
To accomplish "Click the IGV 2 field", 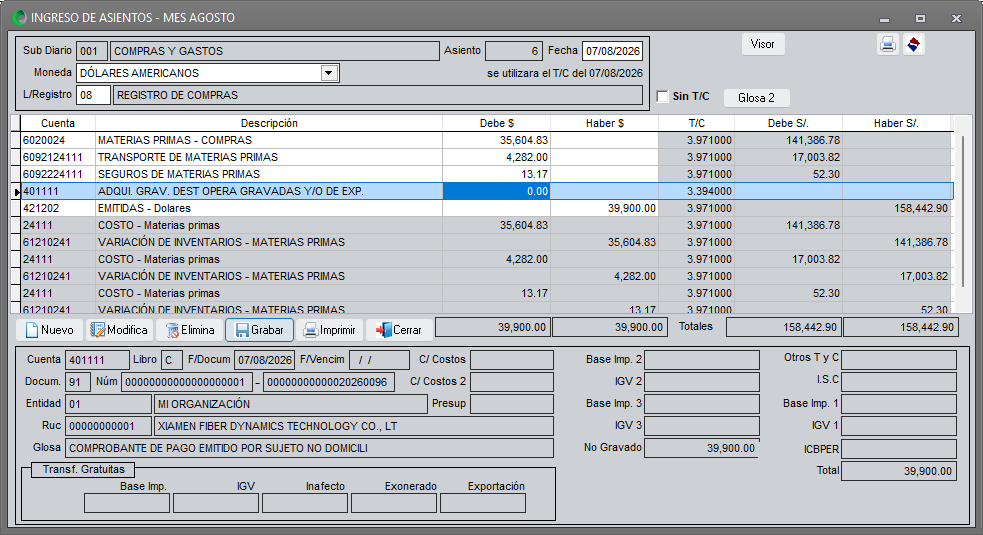I will [x=702, y=382].
